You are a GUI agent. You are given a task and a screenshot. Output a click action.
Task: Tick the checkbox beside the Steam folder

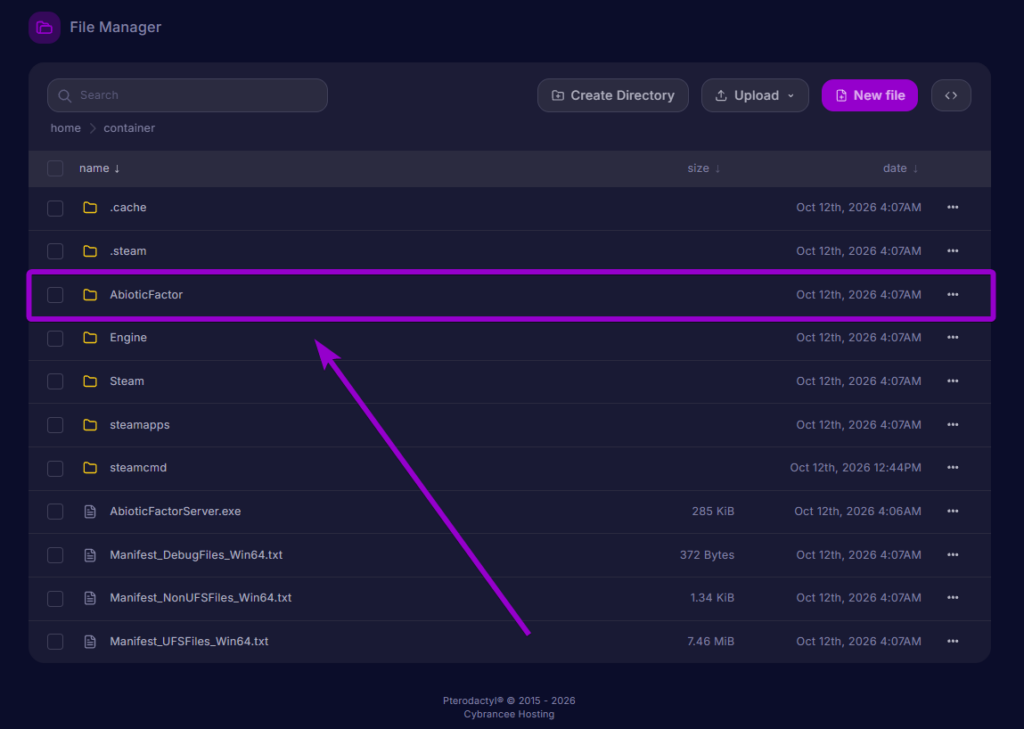pyautogui.click(x=56, y=381)
